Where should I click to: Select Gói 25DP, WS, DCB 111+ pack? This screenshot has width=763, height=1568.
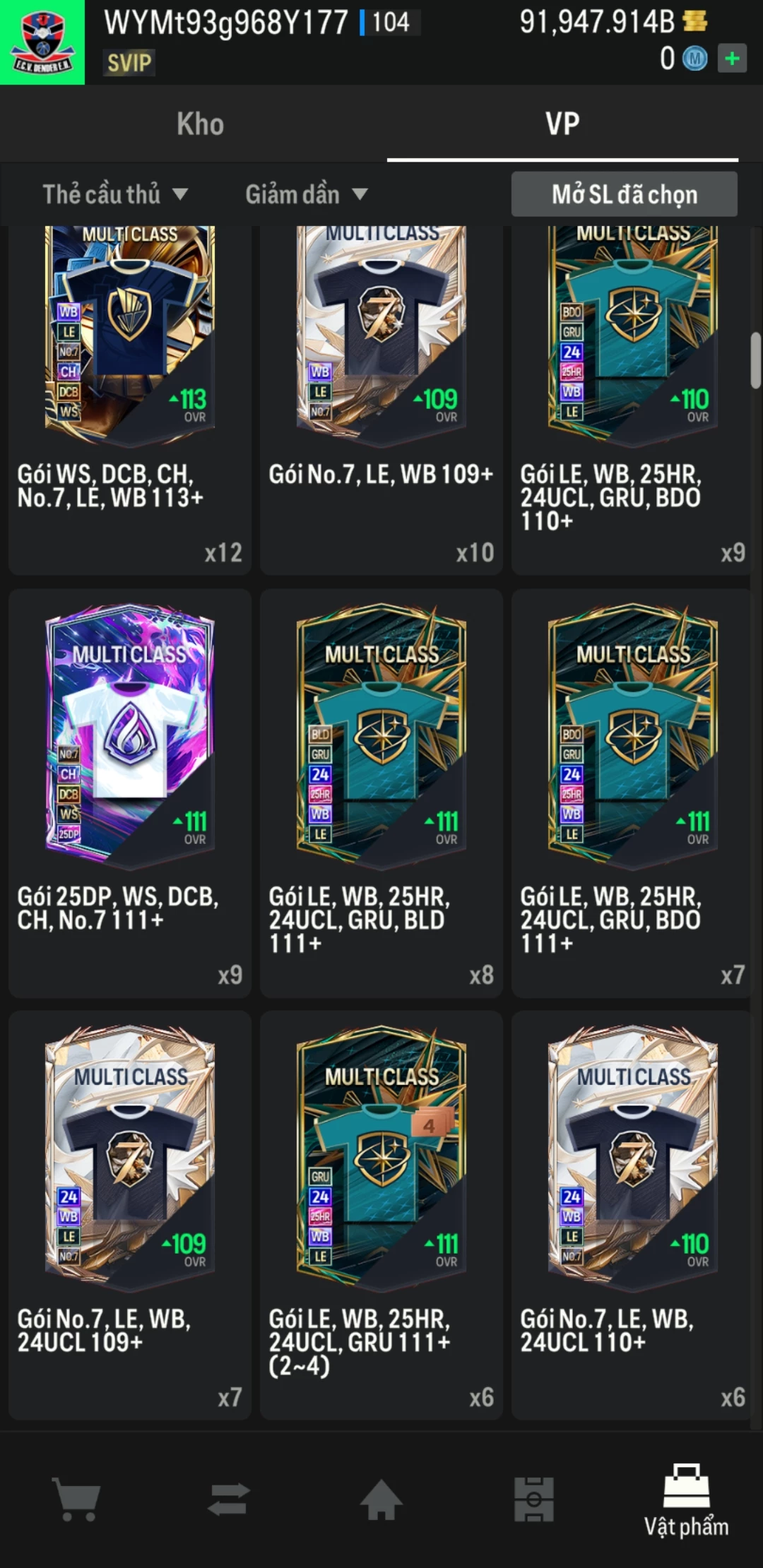click(x=130, y=793)
